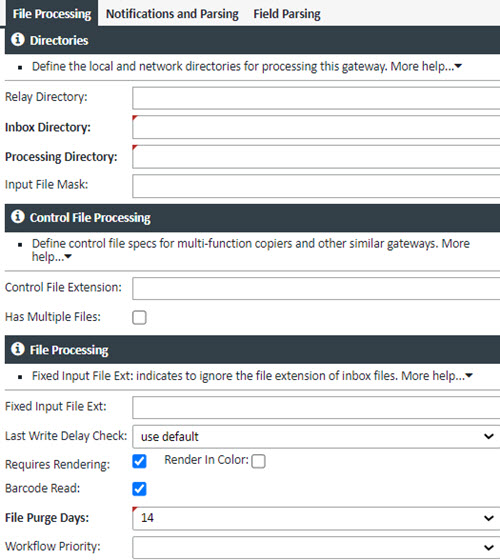This screenshot has height=560, width=500.
Task: Click the Control File Processing info icon
Action: [x=18, y=216]
